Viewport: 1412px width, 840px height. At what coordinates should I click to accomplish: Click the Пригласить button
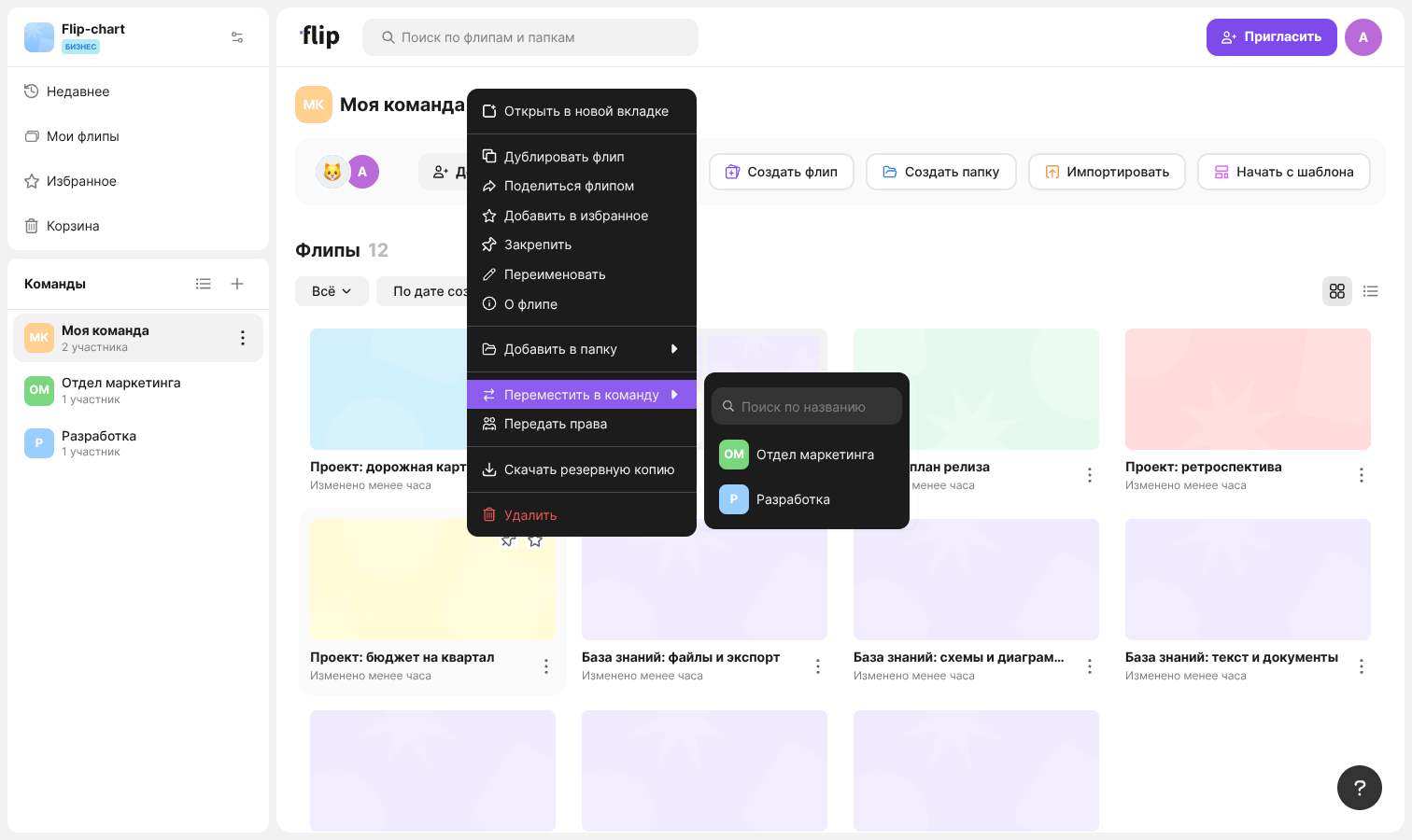click(1272, 37)
